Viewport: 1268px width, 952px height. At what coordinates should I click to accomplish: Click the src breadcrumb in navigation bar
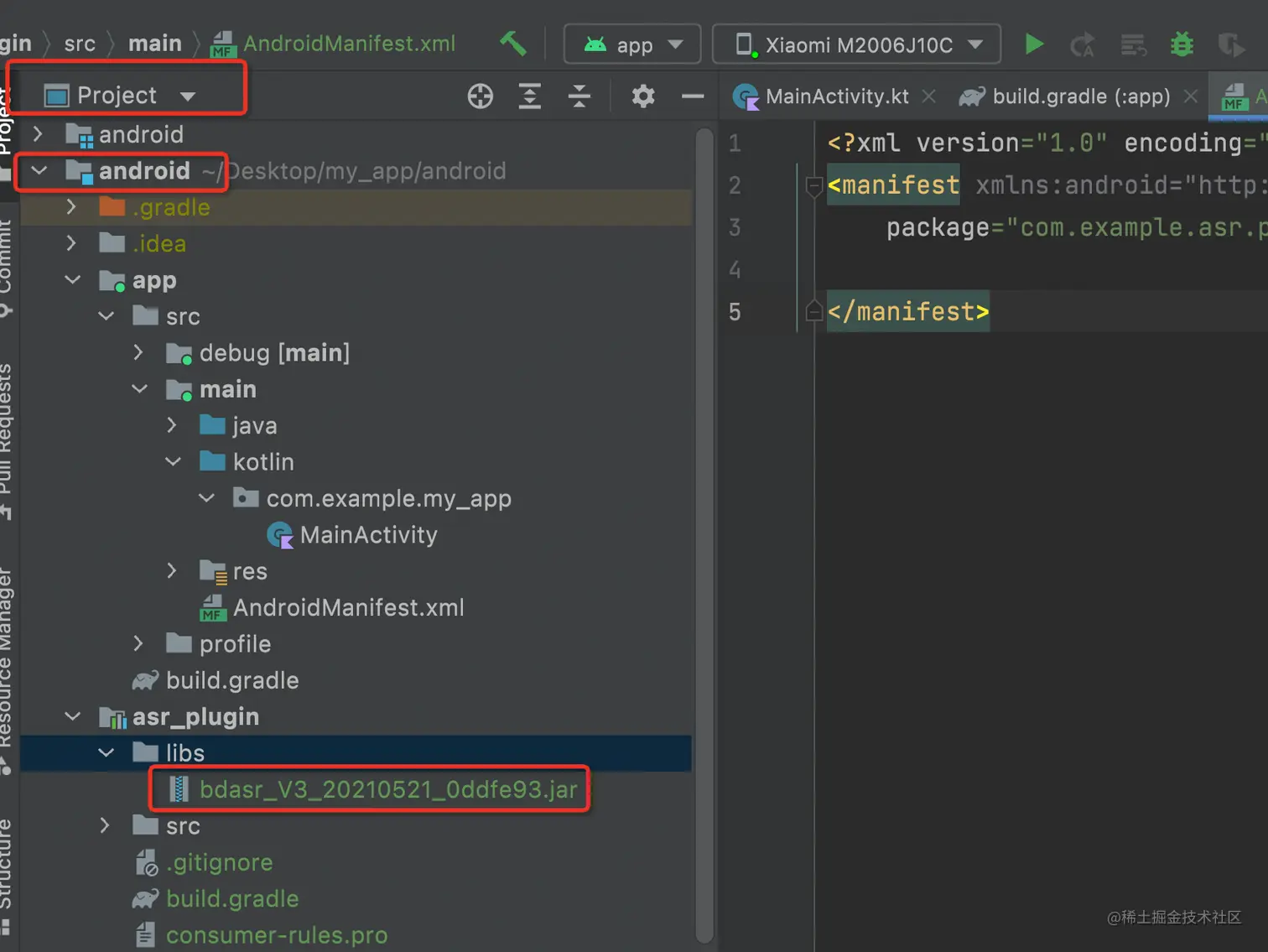(x=80, y=44)
